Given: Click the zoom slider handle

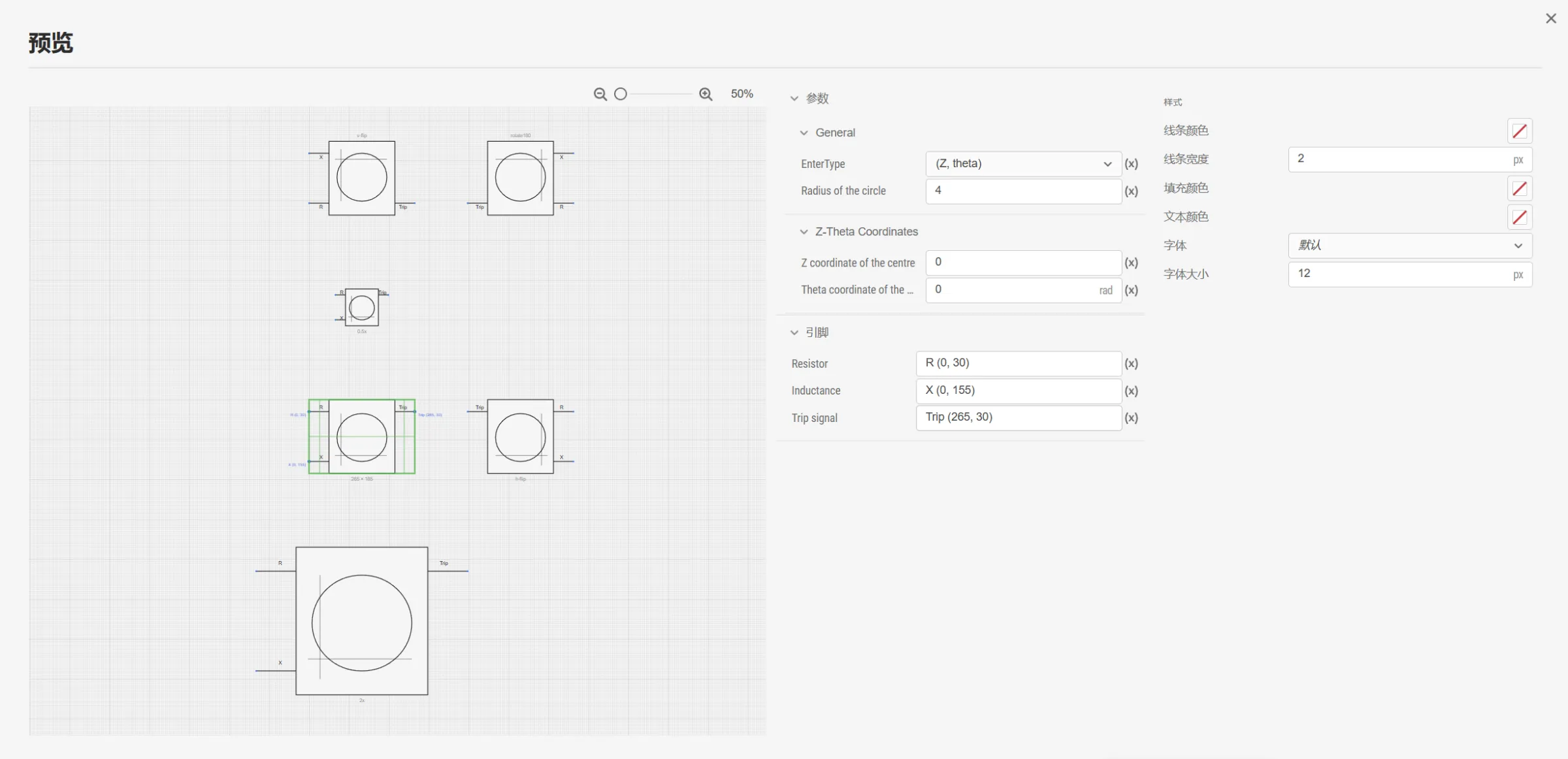Looking at the screenshot, I should 621,94.
